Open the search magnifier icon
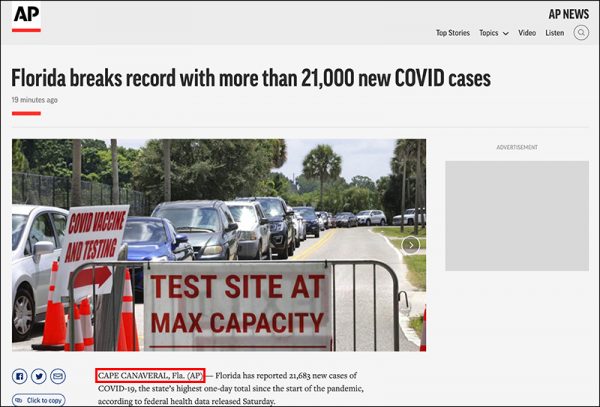 (581, 33)
